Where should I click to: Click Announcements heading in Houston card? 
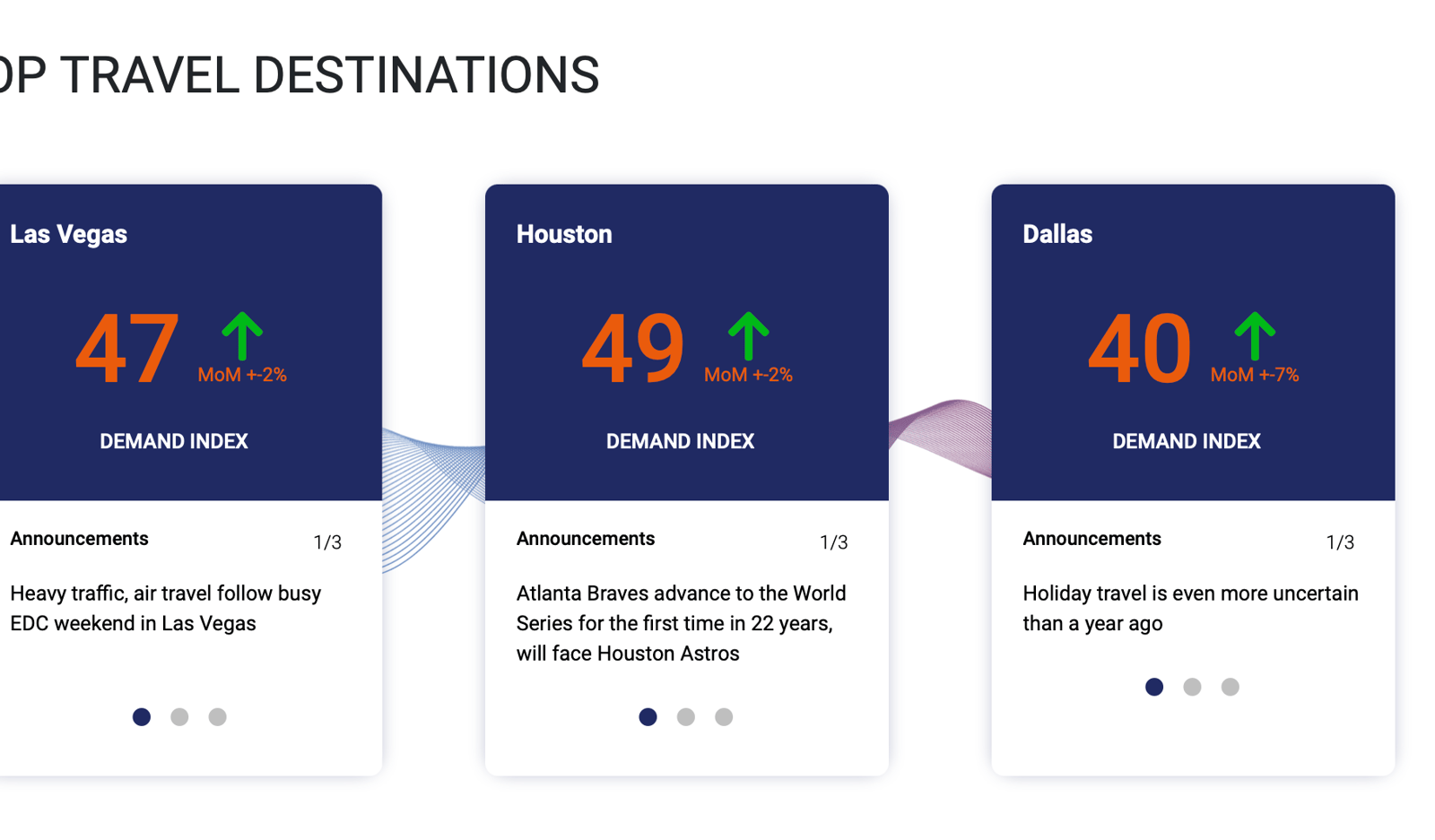point(586,539)
